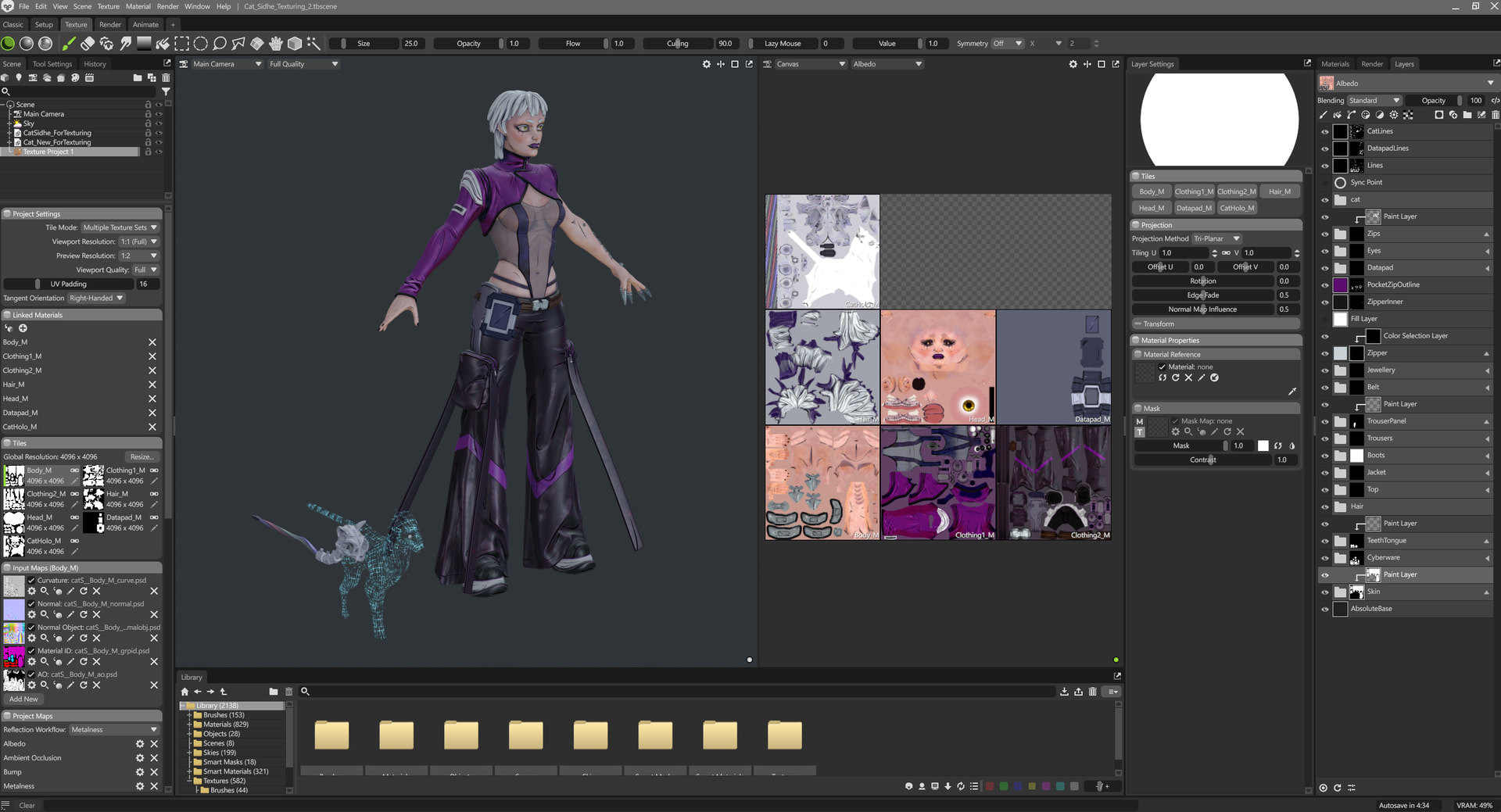The height and width of the screenshot is (812, 1501).
Task: Open the Blending mode dropdown
Action: (1374, 100)
